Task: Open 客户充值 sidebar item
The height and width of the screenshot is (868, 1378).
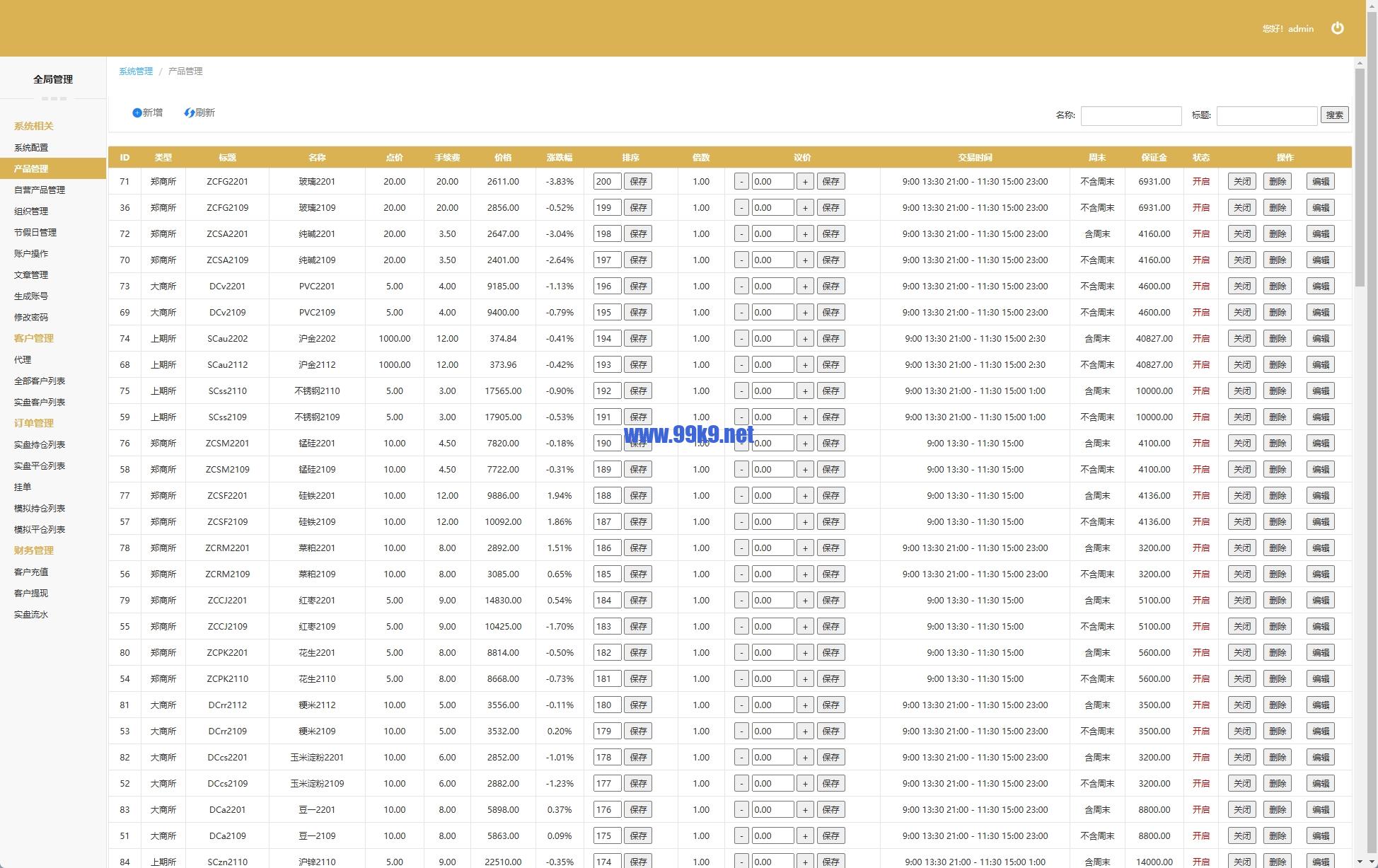Action: click(x=31, y=572)
